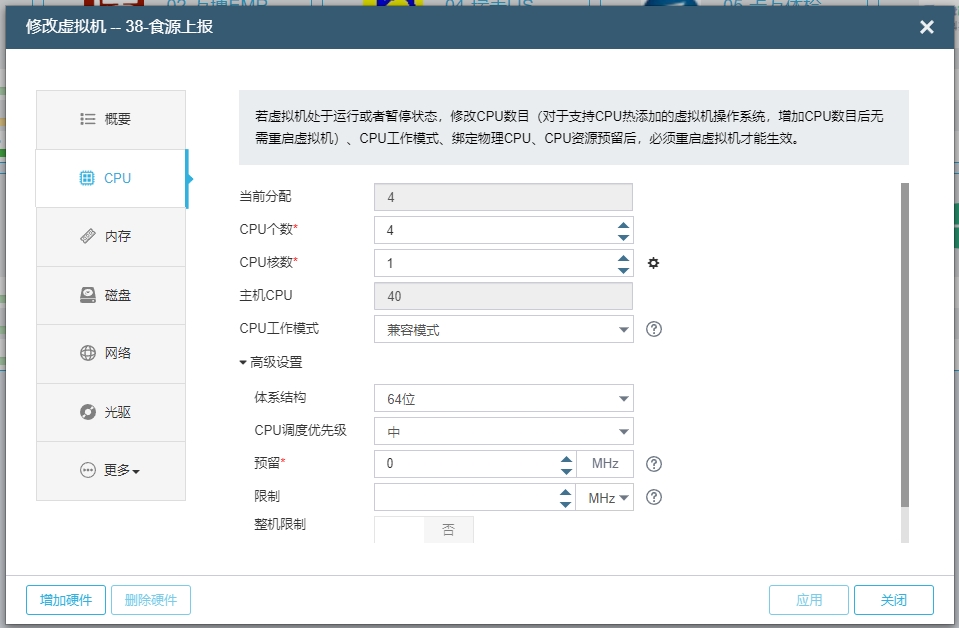The height and width of the screenshot is (628, 959).
Task: Open the 磁盘 disk tab
Action: coord(111,295)
